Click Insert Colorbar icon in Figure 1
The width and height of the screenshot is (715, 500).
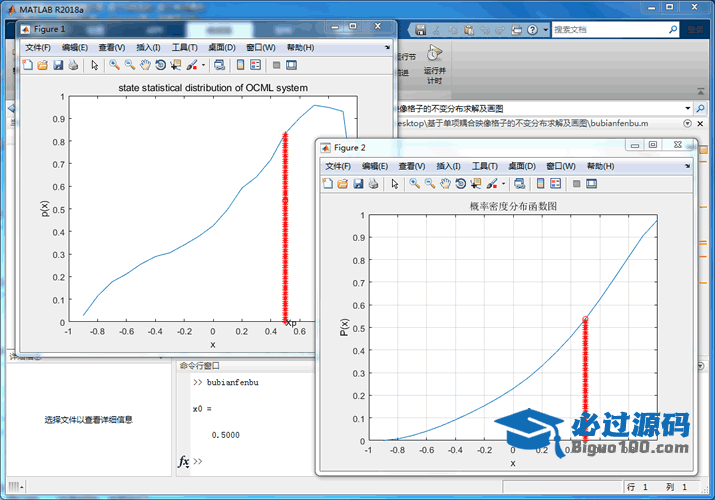point(240,65)
